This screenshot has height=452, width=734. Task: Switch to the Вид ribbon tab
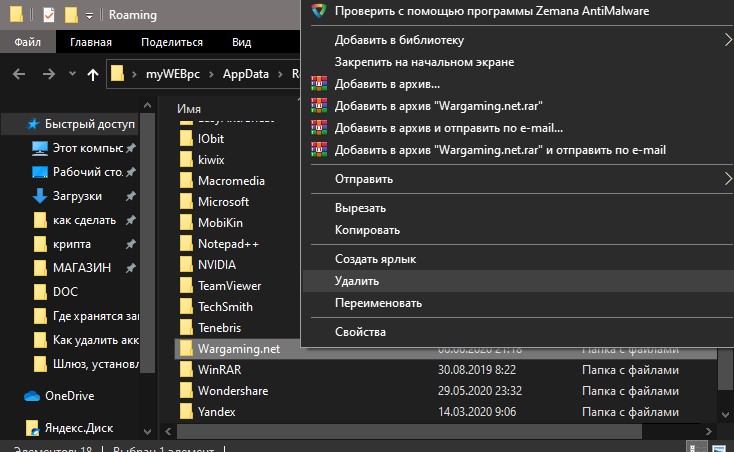click(x=242, y=42)
